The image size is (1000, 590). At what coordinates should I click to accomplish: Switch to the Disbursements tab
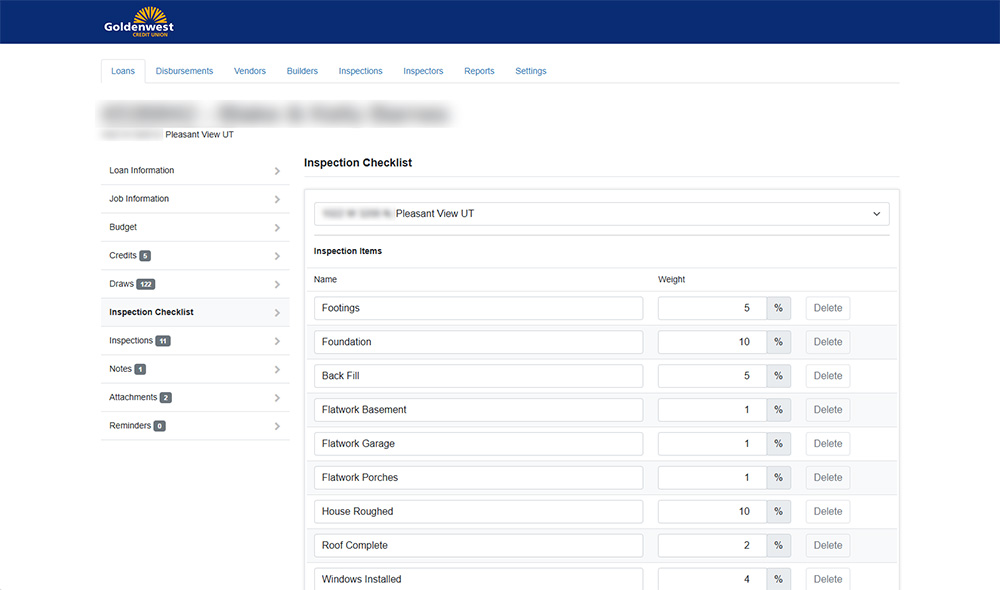[184, 71]
